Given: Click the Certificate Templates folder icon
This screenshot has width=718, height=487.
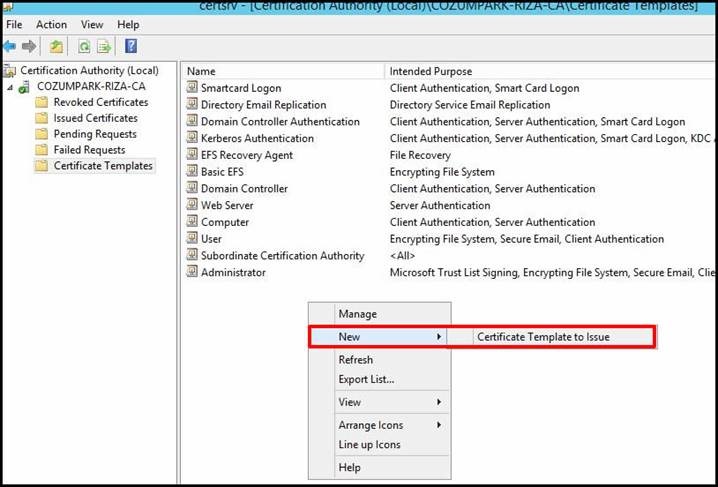Looking at the screenshot, I should [x=42, y=166].
